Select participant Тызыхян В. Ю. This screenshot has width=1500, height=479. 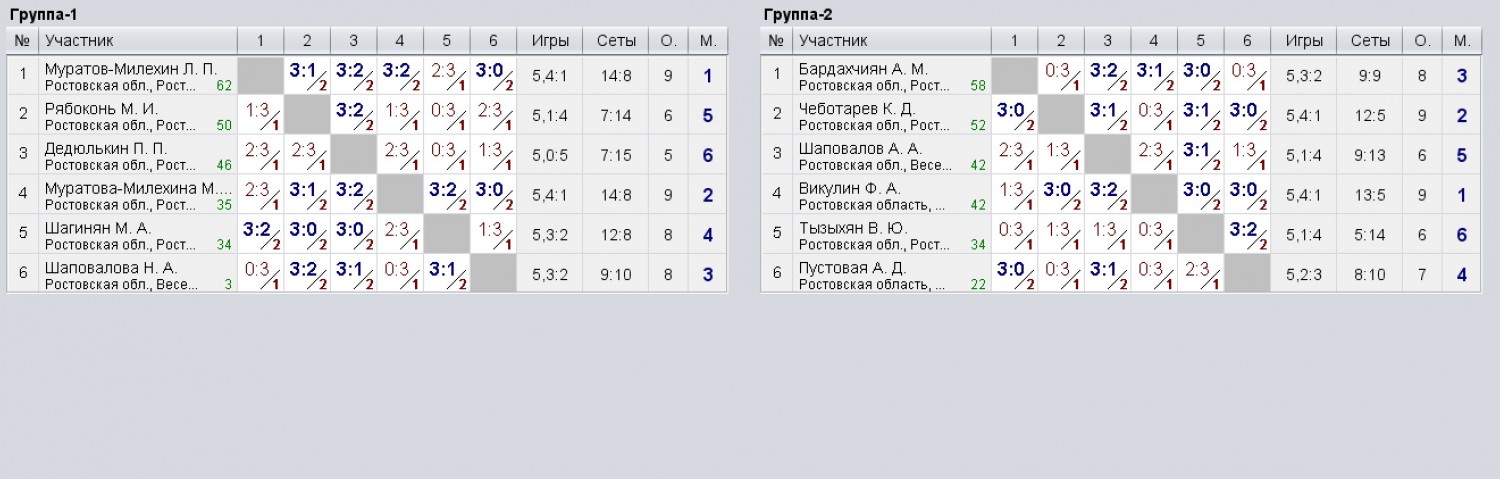[x=853, y=229]
